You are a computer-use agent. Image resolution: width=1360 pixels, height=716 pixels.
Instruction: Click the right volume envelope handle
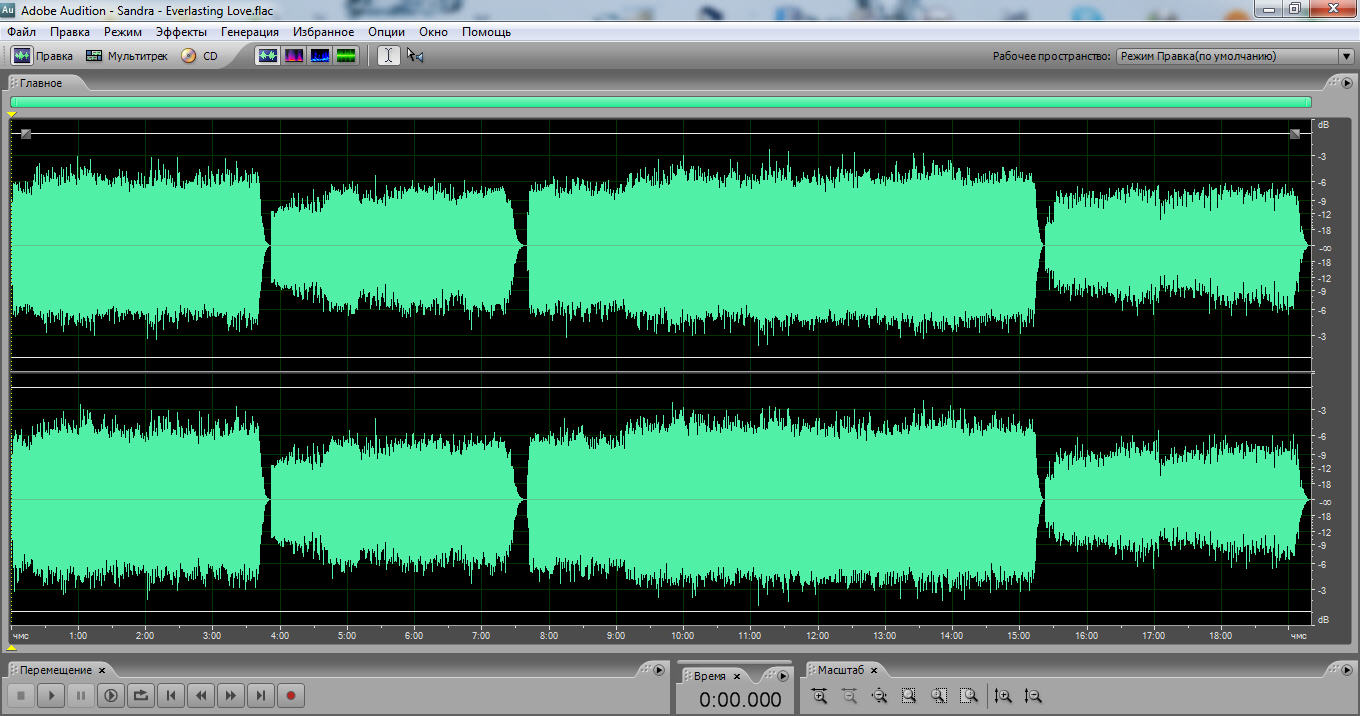point(1295,134)
